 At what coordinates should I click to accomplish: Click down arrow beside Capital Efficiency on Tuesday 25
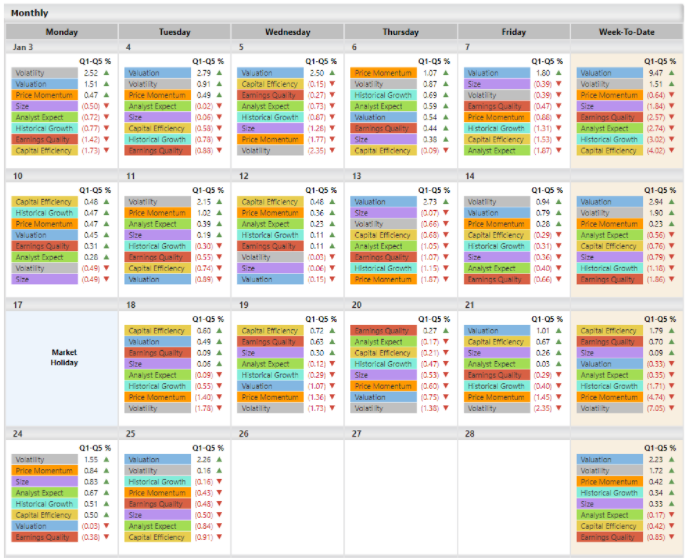coord(220,537)
